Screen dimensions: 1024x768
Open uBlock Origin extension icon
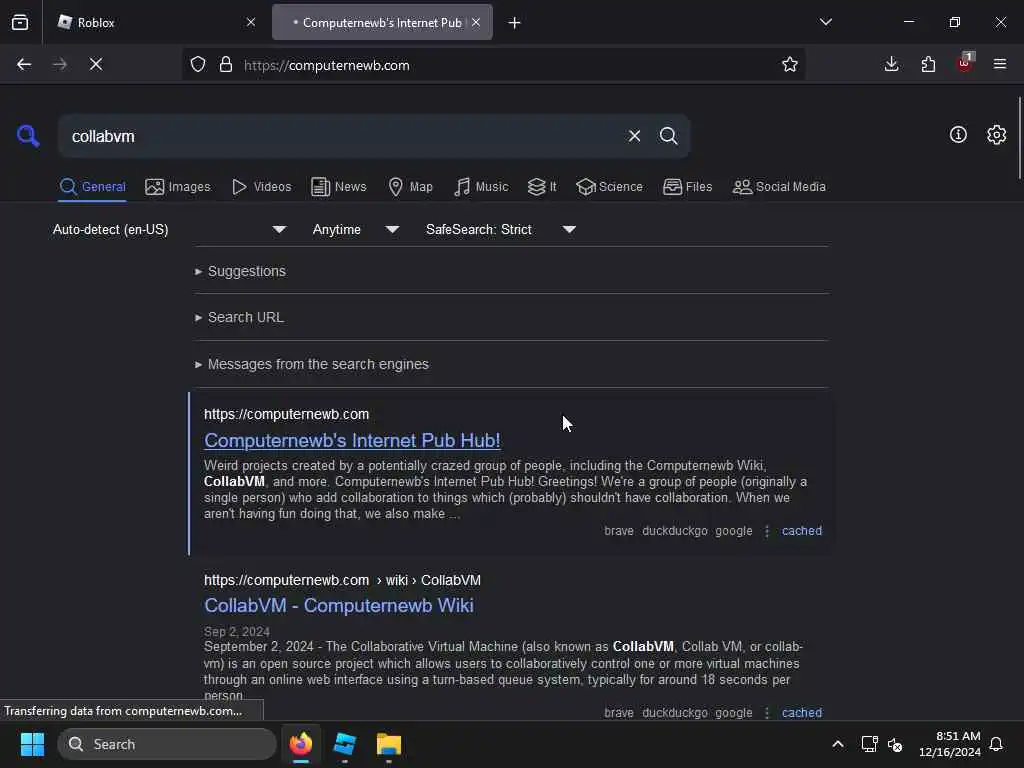click(965, 63)
